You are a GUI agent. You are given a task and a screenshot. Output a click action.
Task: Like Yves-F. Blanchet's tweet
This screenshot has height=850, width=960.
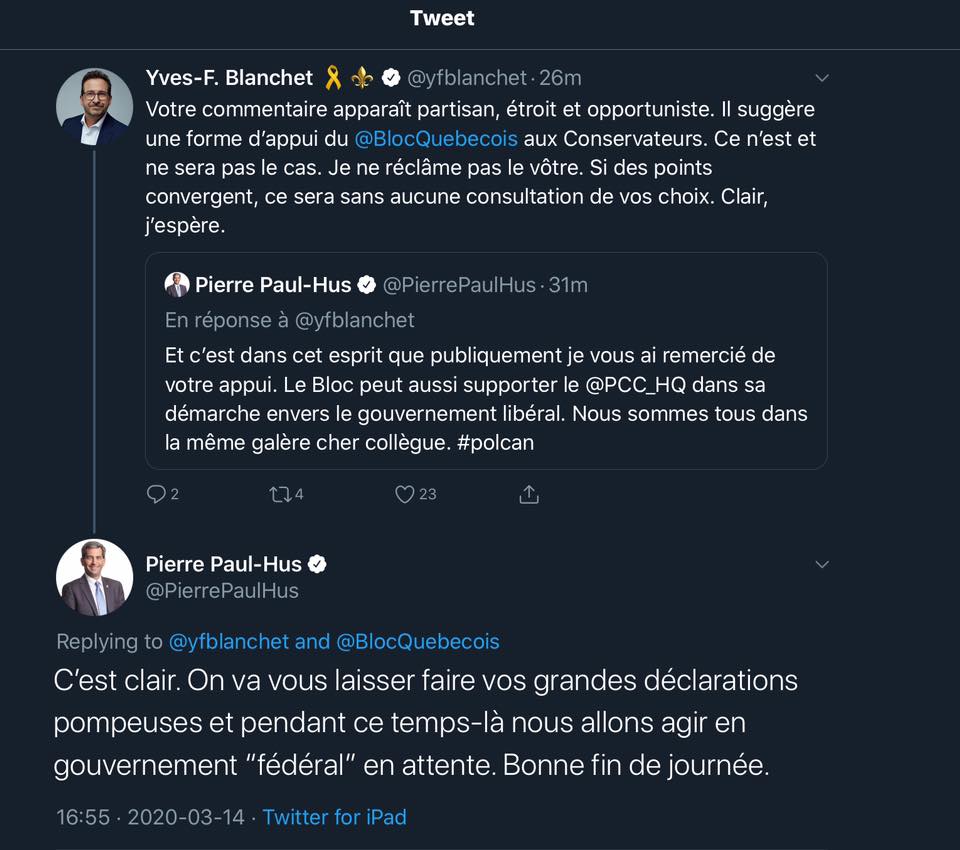[x=405, y=494]
